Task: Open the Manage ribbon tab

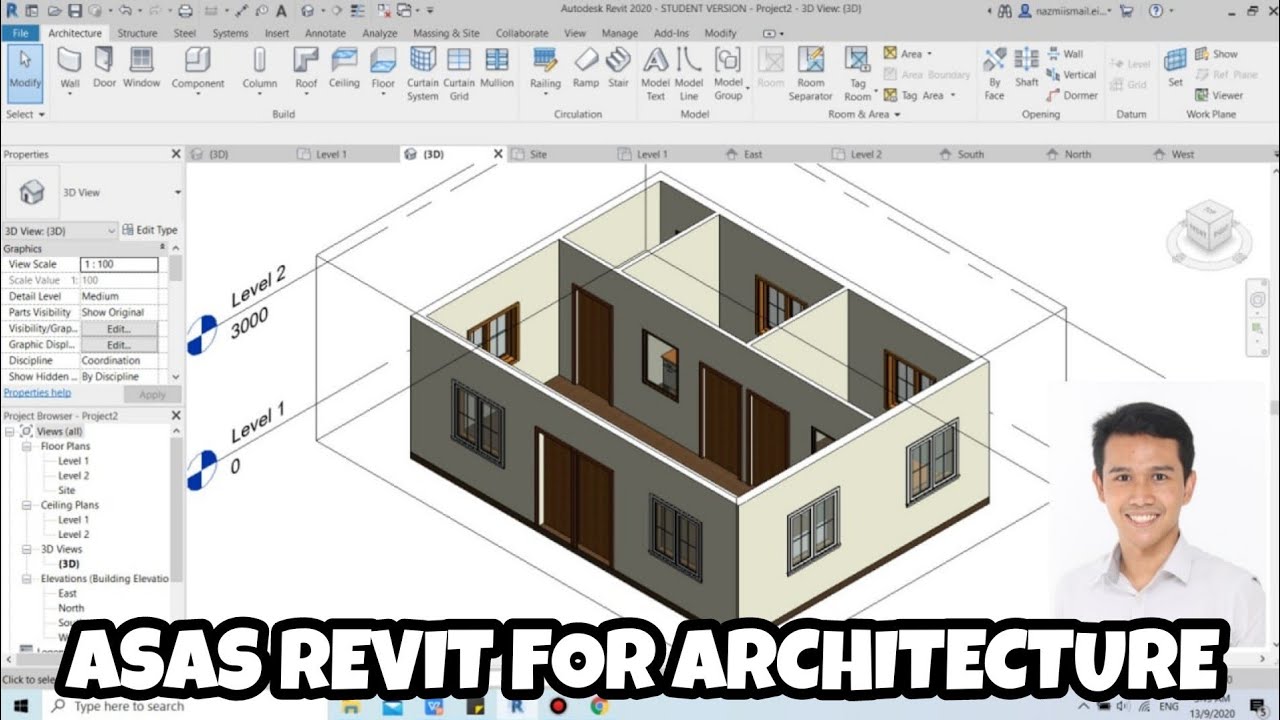Action: click(620, 33)
